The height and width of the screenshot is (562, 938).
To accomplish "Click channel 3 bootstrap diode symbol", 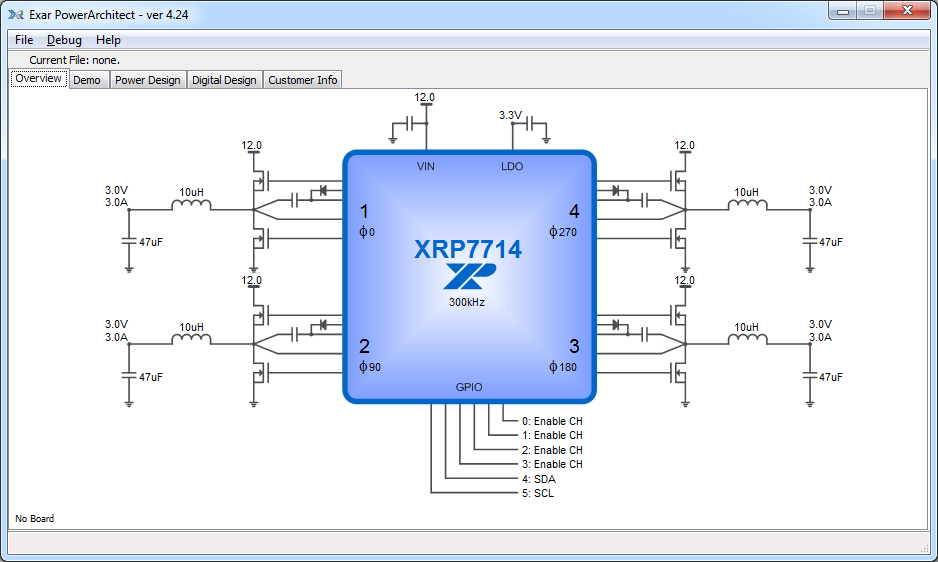I will 616,325.
